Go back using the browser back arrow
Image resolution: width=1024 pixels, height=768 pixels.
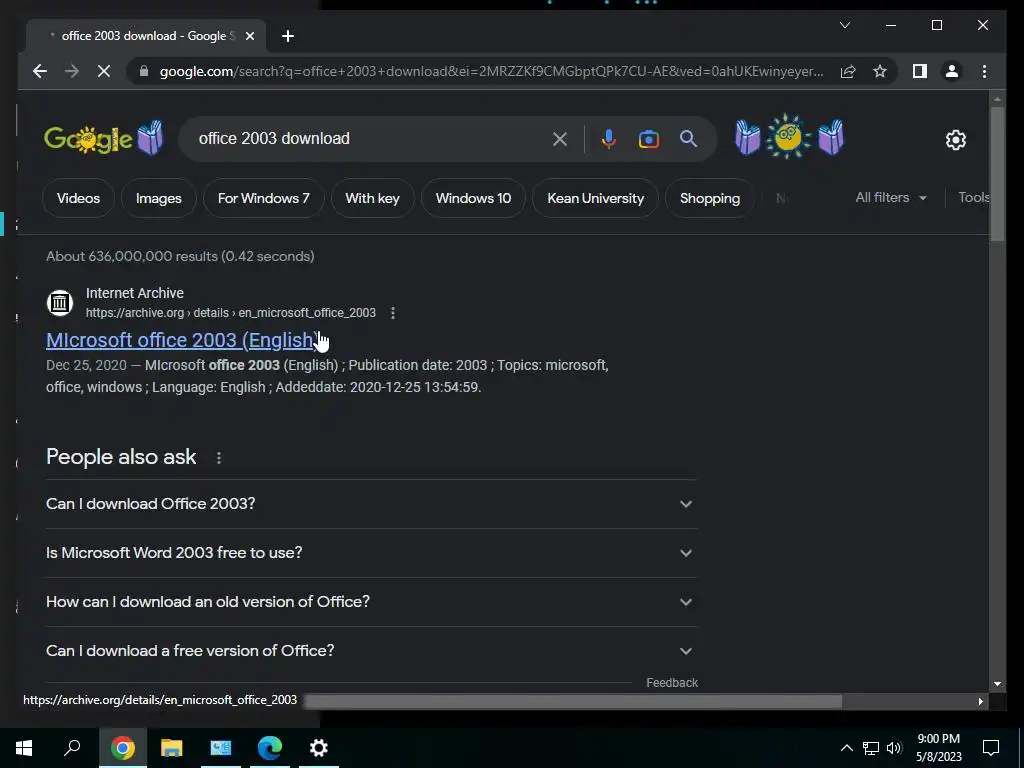40,71
